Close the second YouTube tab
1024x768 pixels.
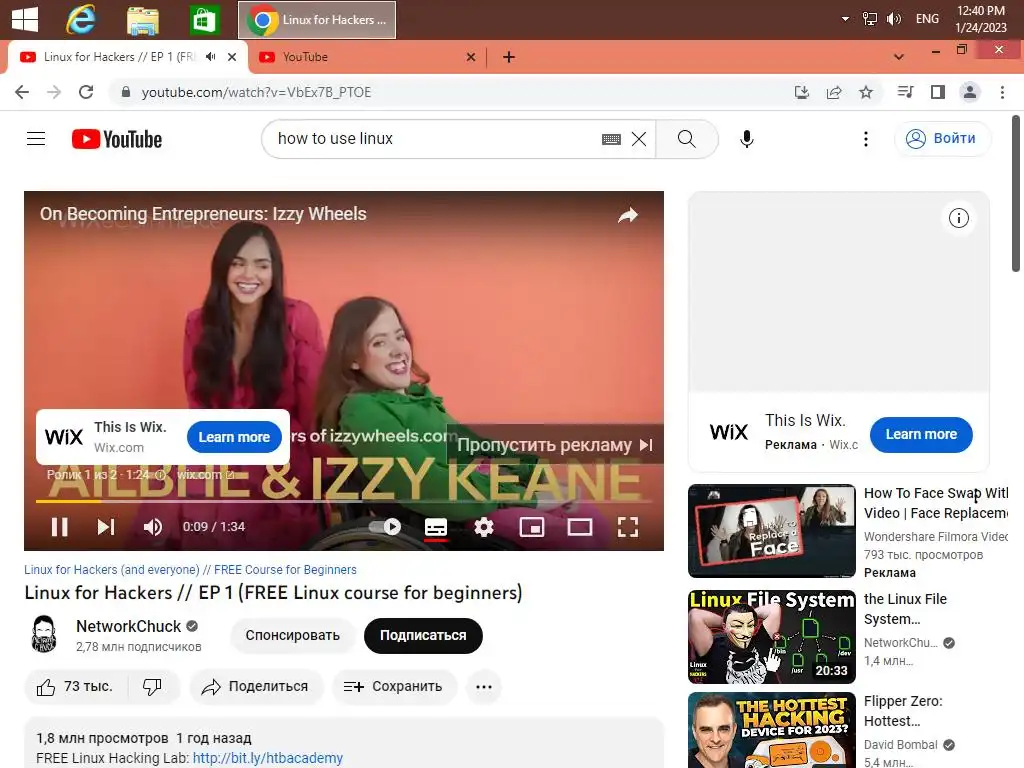click(471, 57)
